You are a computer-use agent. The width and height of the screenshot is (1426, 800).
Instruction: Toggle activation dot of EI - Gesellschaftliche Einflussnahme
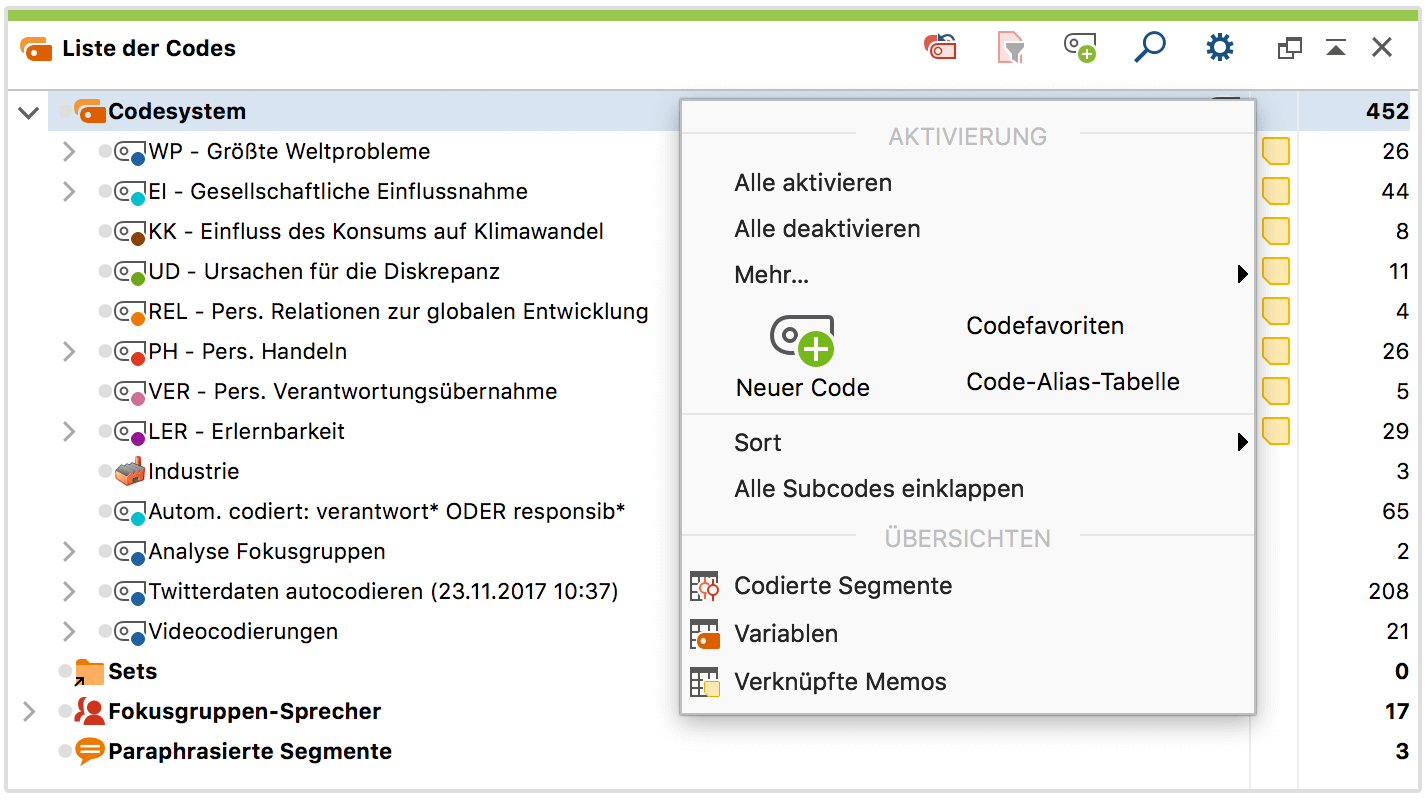[105, 192]
